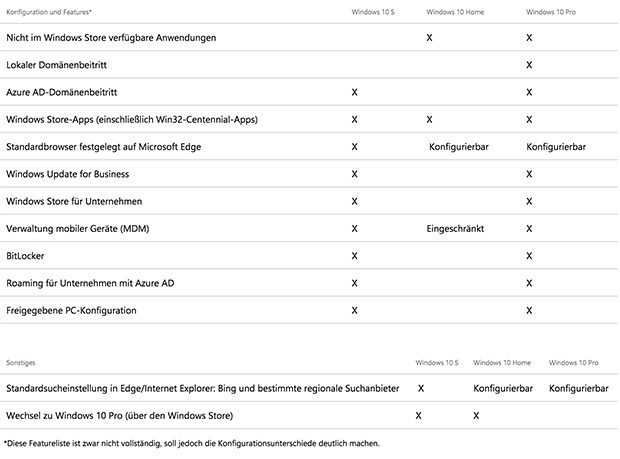Image resolution: width=620 pixels, height=459 pixels.
Task: Click the footnote text about the Featureliste
Action: [x=191, y=444]
